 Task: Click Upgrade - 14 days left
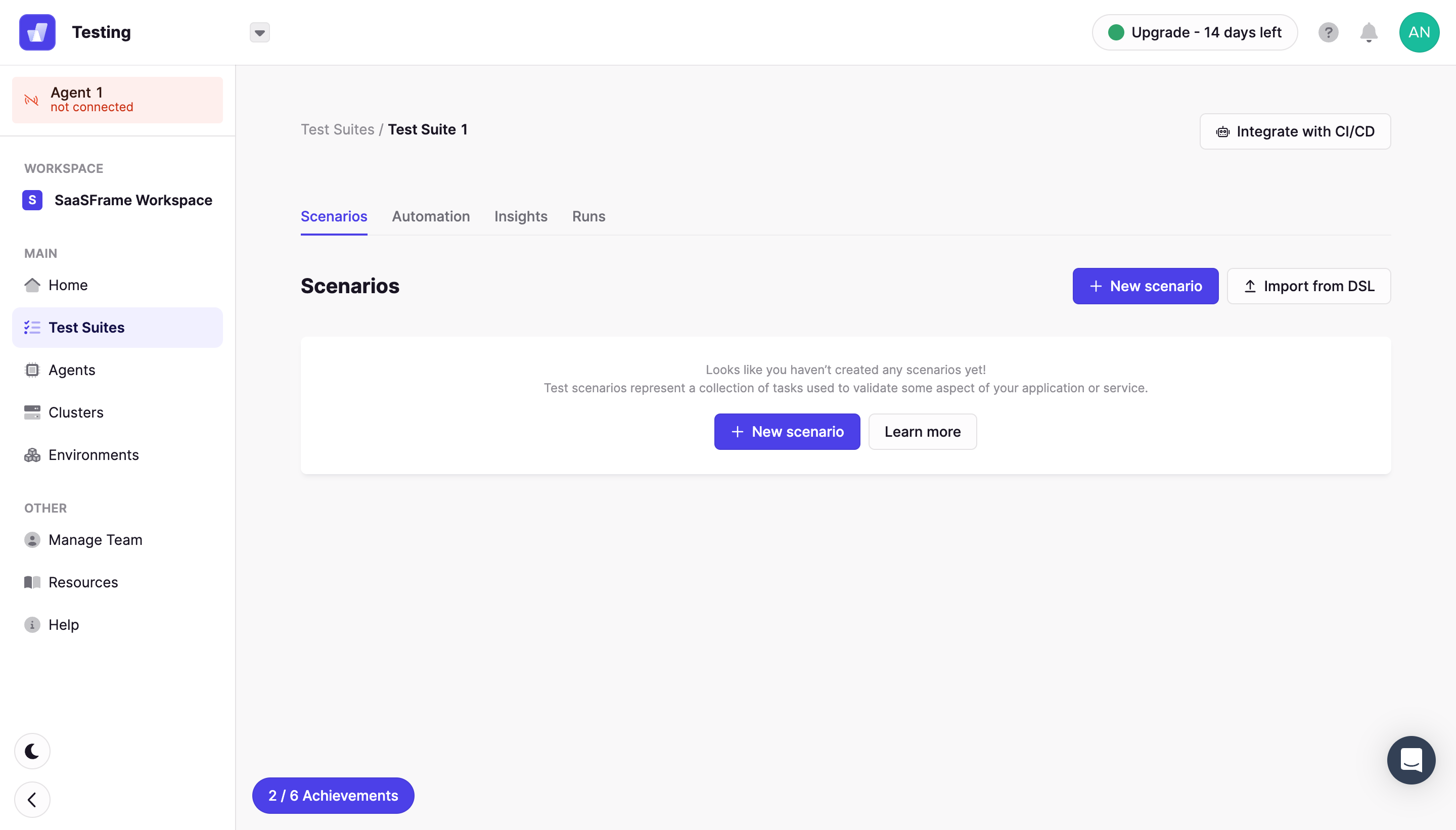point(1195,32)
